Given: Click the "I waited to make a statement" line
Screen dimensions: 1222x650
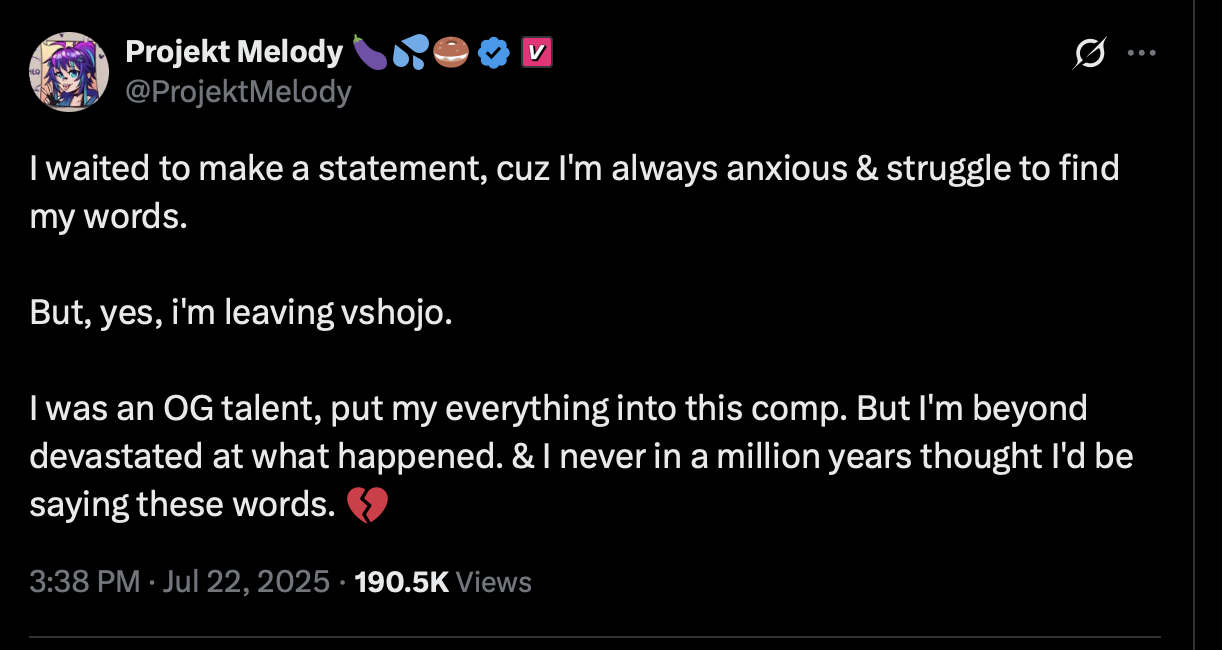Looking at the screenshot, I should 573,168.
